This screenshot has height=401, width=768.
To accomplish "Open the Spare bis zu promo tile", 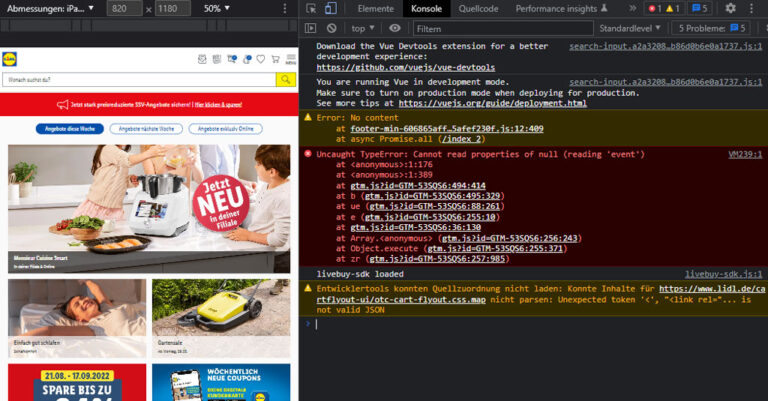I will [77, 382].
